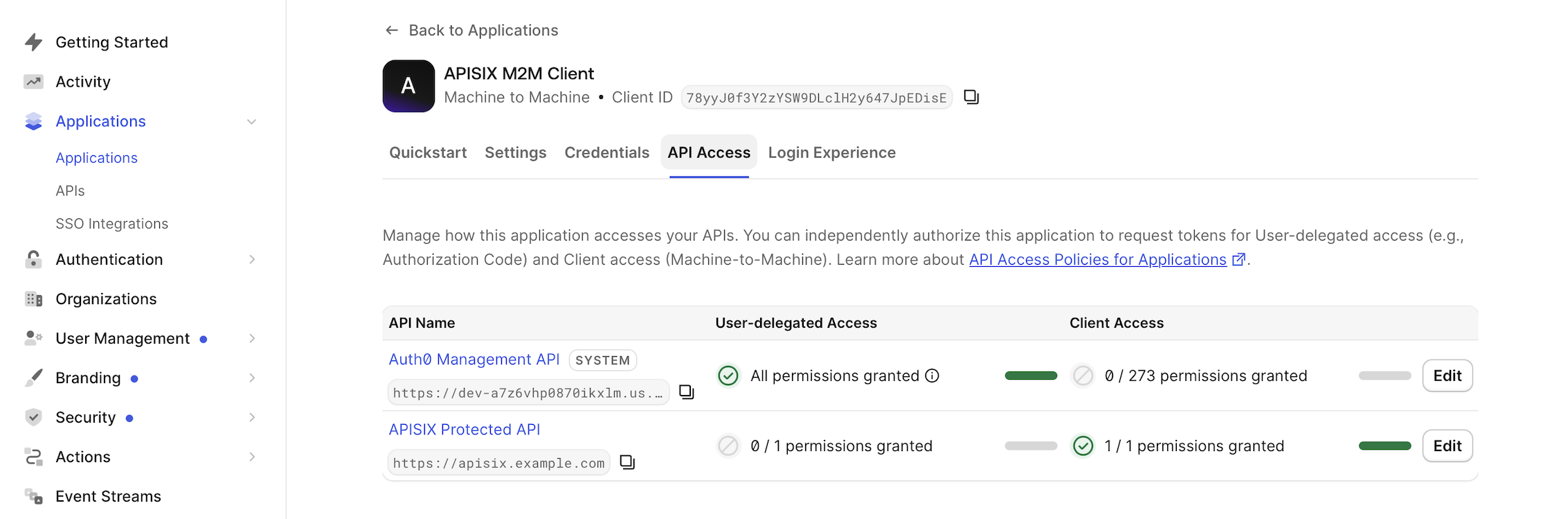Go Back to Applications
The height and width of the screenshot is (519, 1568).
point(483,30)
